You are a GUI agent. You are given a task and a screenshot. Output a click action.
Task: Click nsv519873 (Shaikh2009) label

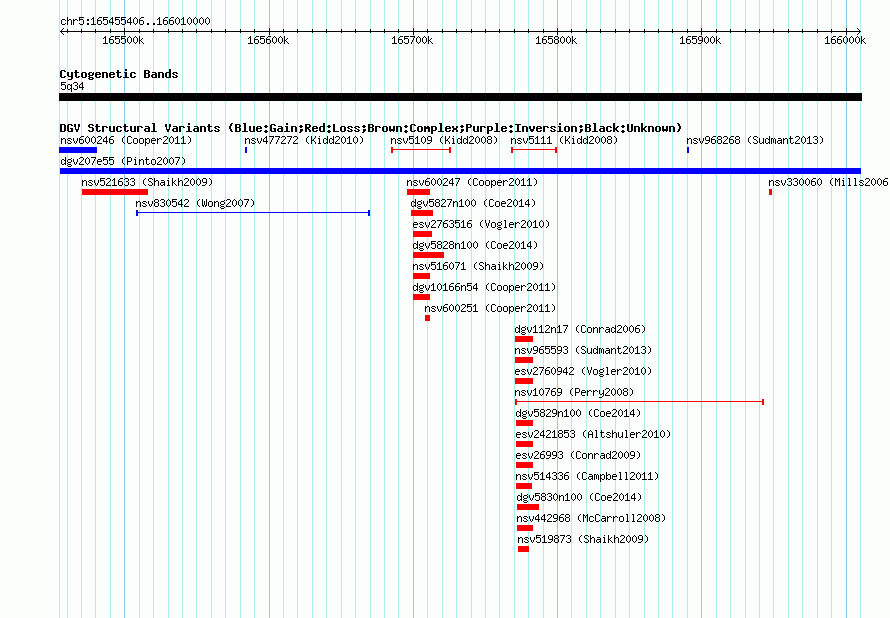583,539
